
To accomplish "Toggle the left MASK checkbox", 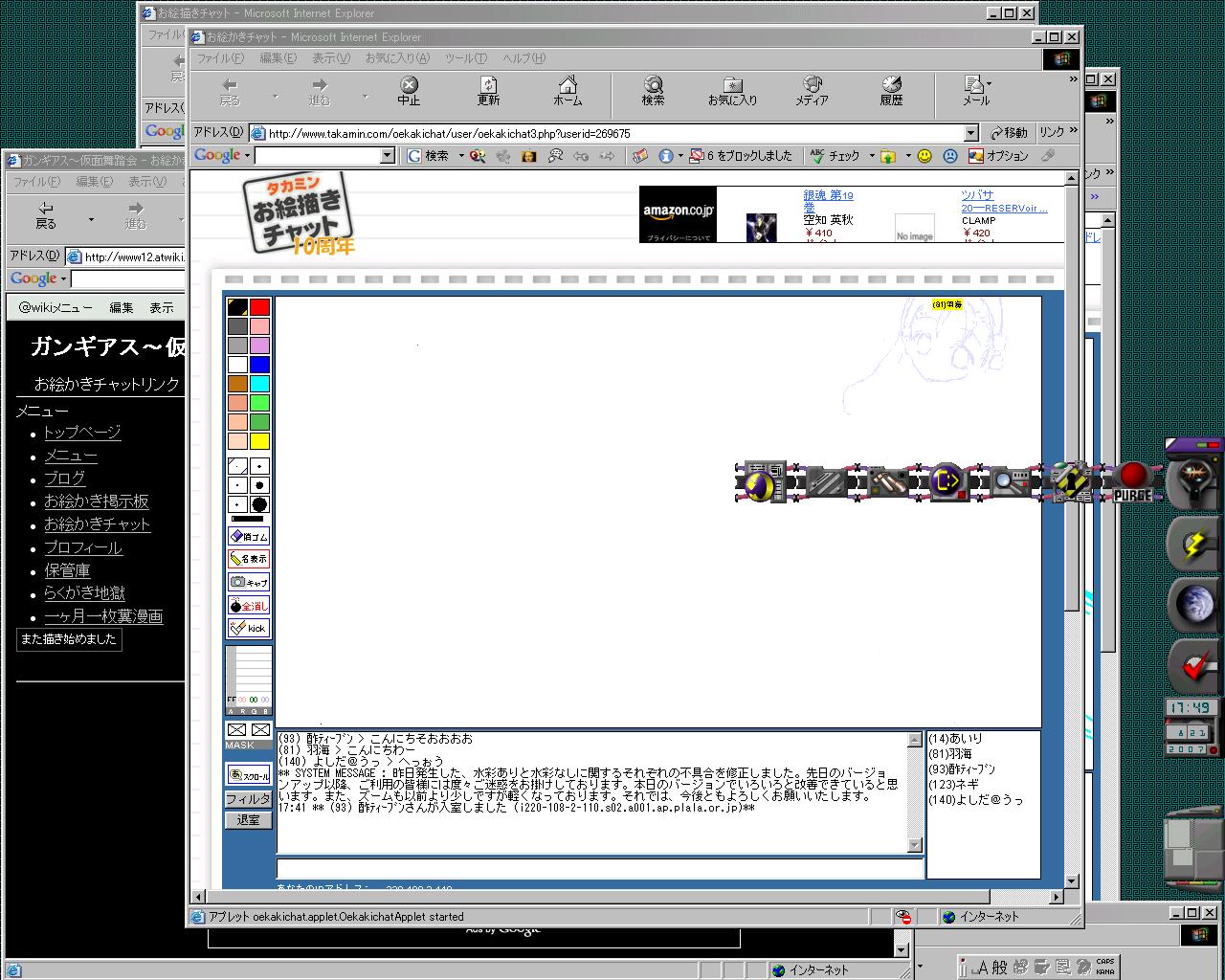I will [x=237, y=730].
